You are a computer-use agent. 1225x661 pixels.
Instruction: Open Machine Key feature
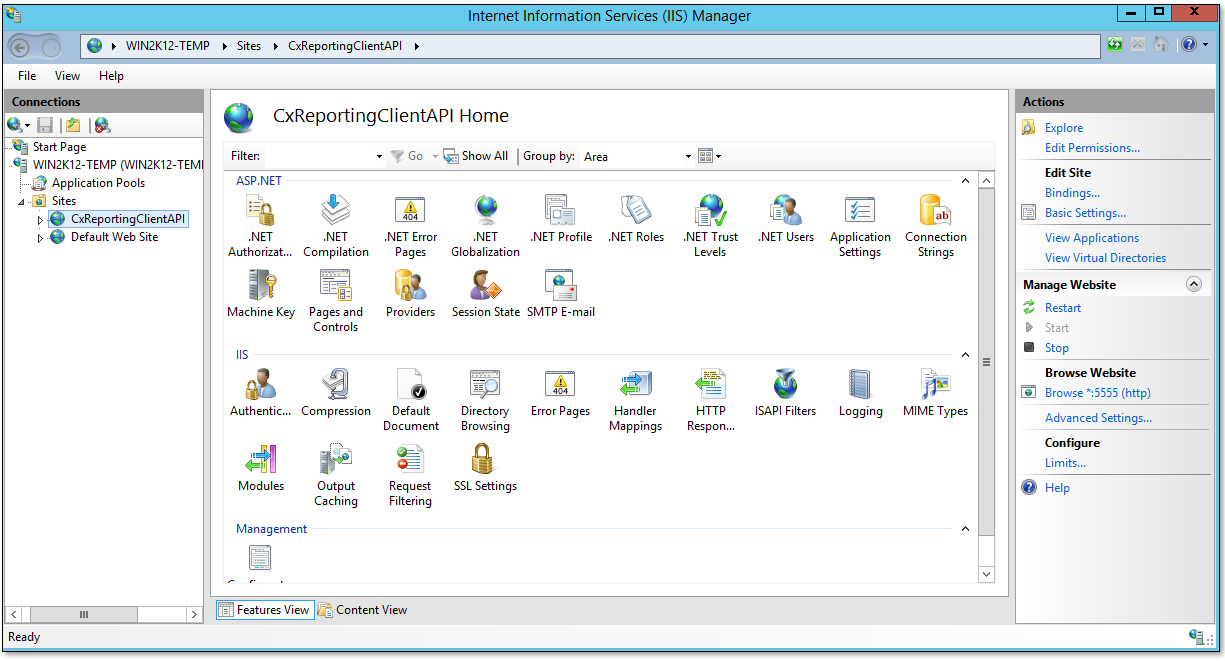click(x=260, y=294)
